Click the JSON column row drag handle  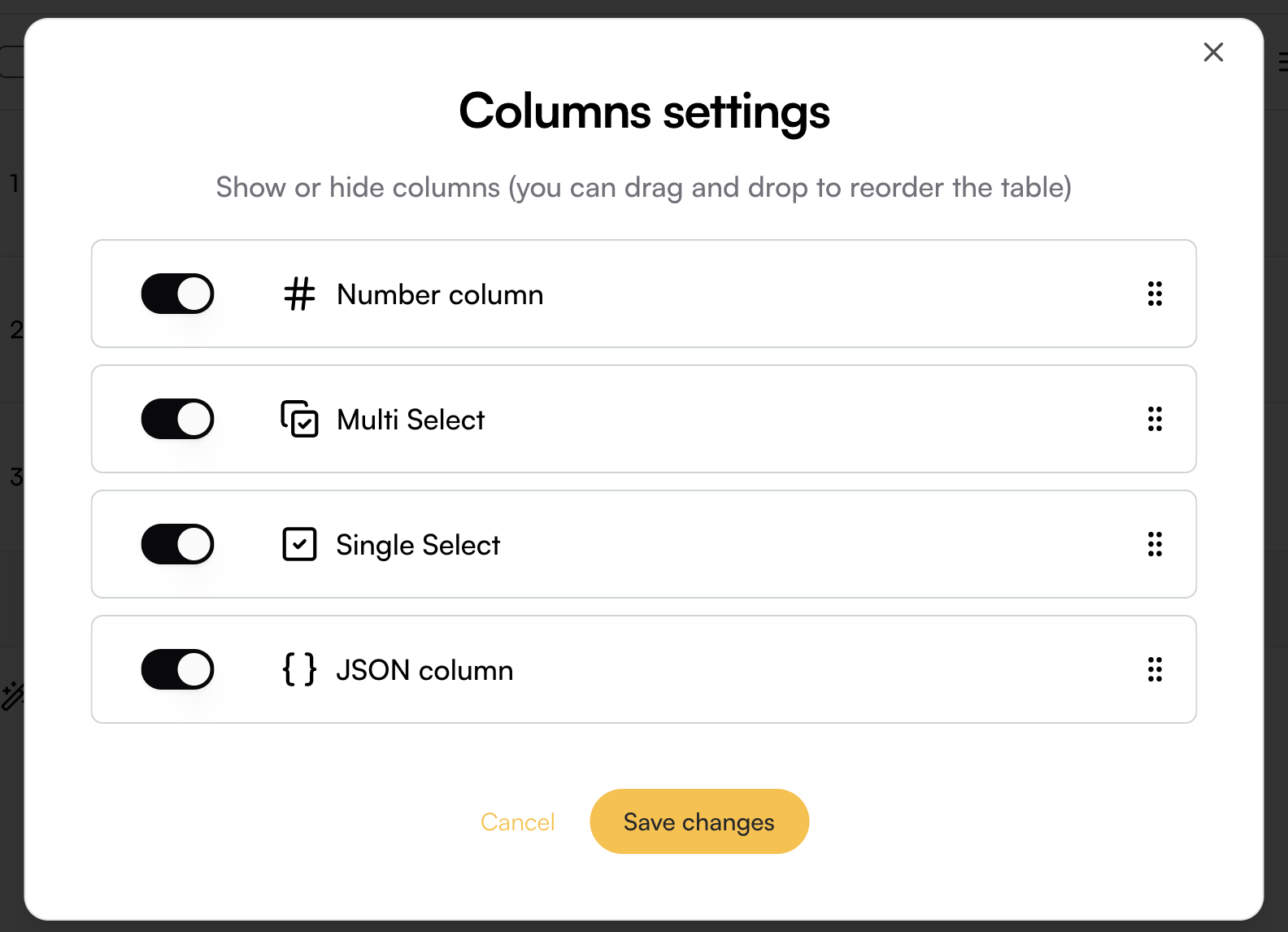(x=1155, y=669)
